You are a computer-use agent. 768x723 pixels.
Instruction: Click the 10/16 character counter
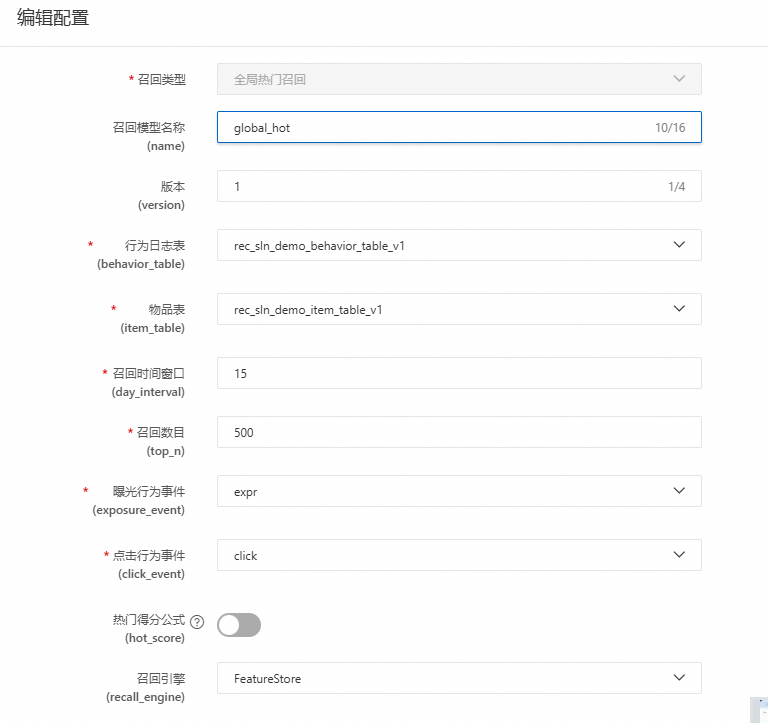670,128
